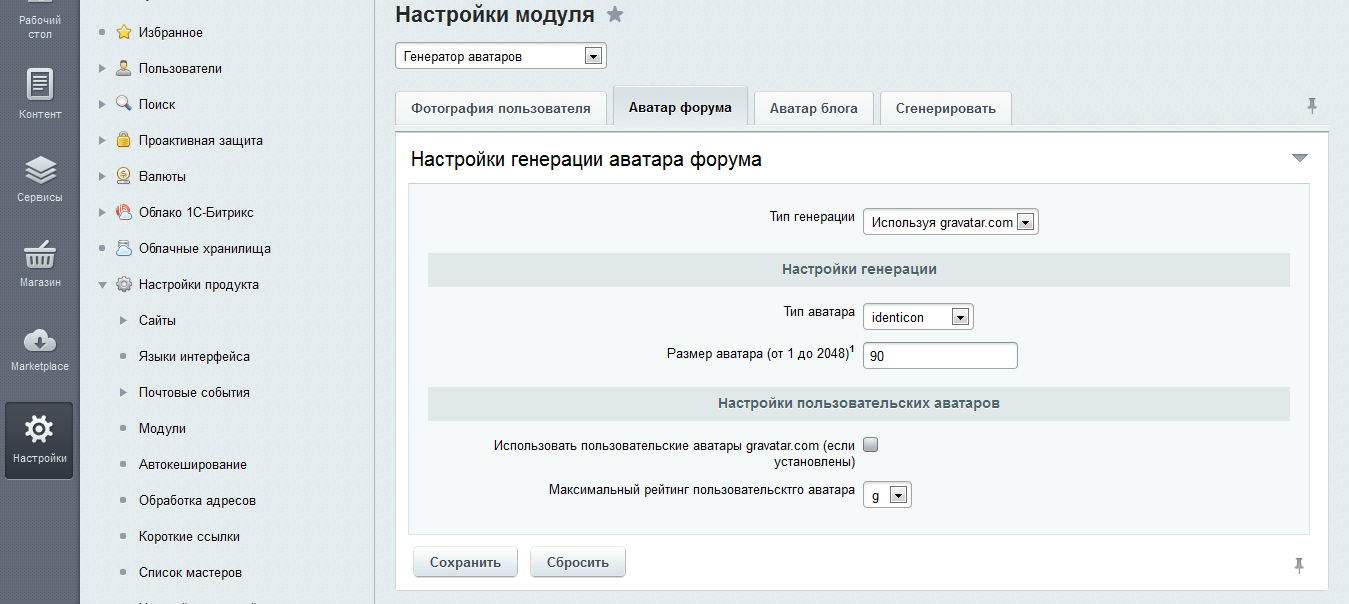This screenshot has width=1349, height=604.
Task: Enable using custom gravatar.com avatars checkbox
Action: click(870, 445)
